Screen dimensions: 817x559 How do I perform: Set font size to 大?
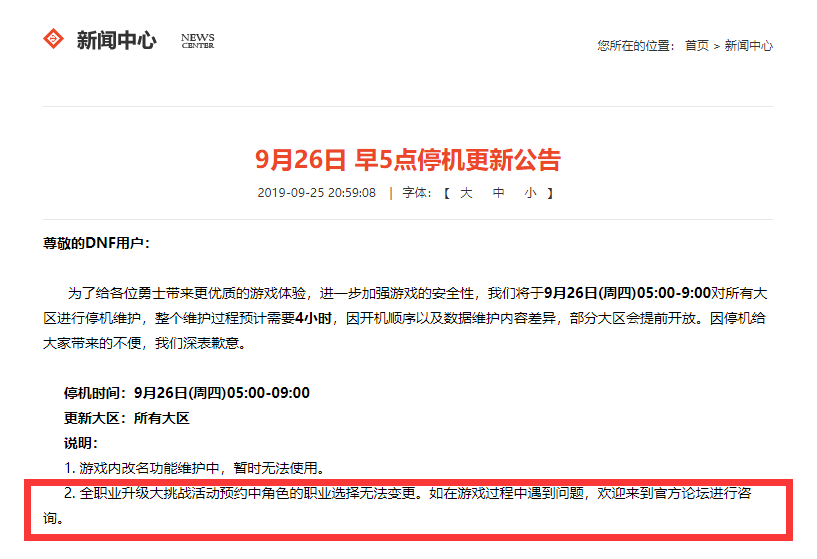(x=466, y=193)
